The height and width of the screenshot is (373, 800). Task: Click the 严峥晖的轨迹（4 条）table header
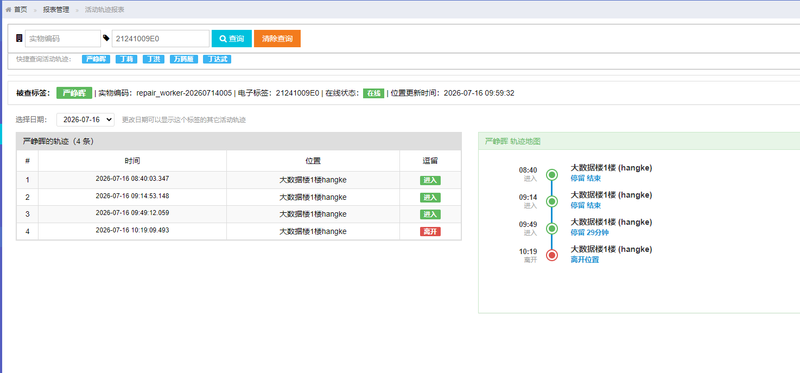pos(239,141)
